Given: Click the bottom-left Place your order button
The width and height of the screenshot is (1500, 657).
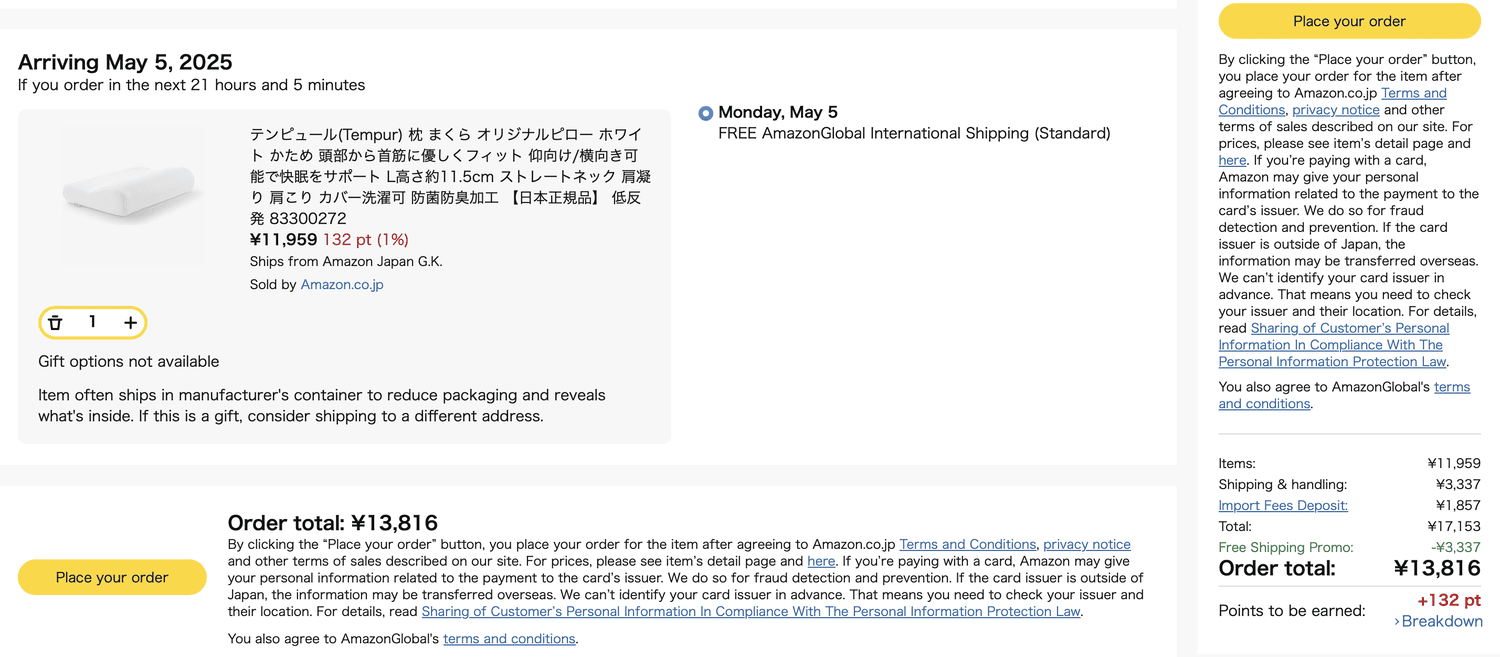Looking at the screenshot, I should pos(112,577).
